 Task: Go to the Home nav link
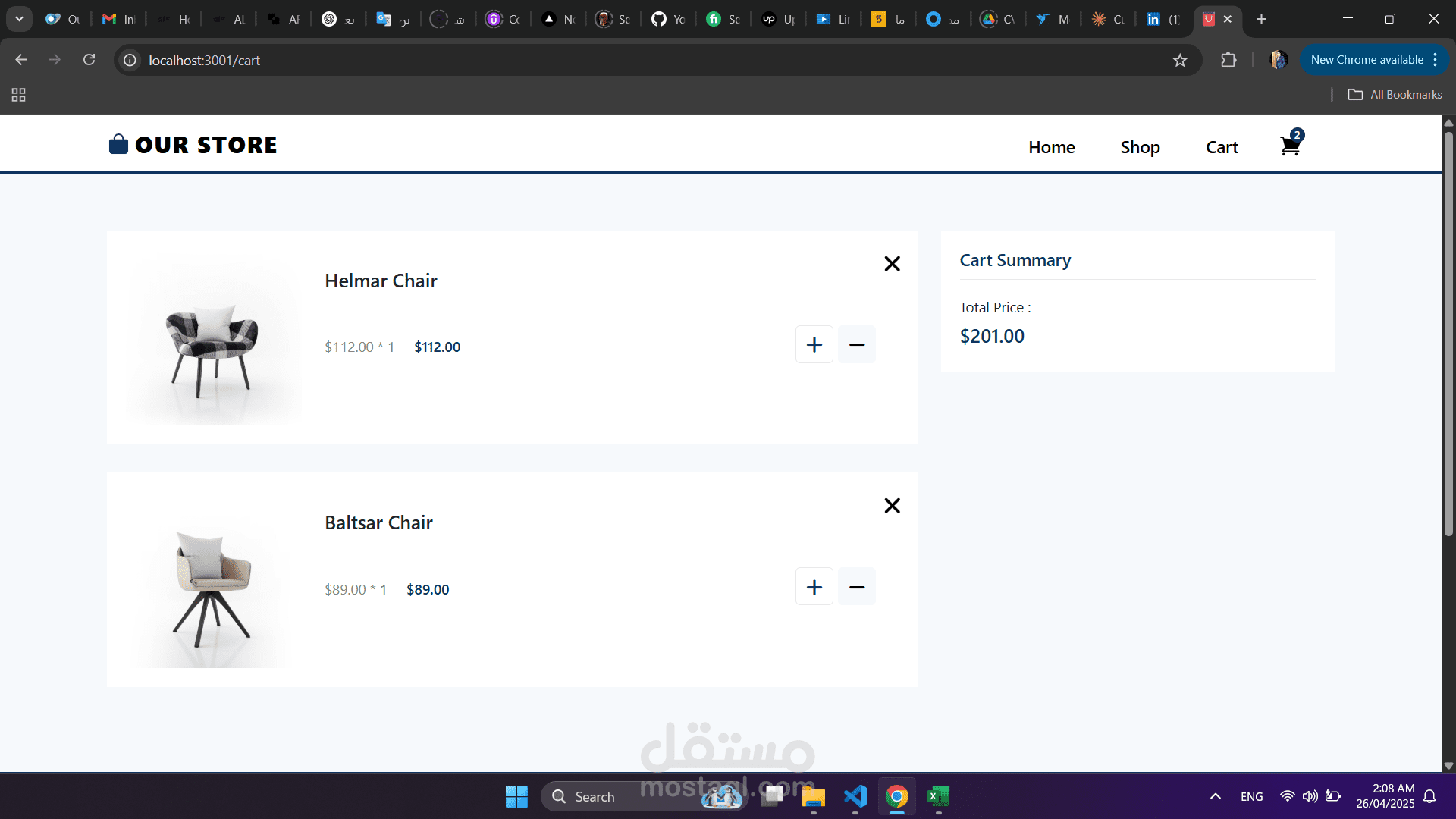point(1051,147)
